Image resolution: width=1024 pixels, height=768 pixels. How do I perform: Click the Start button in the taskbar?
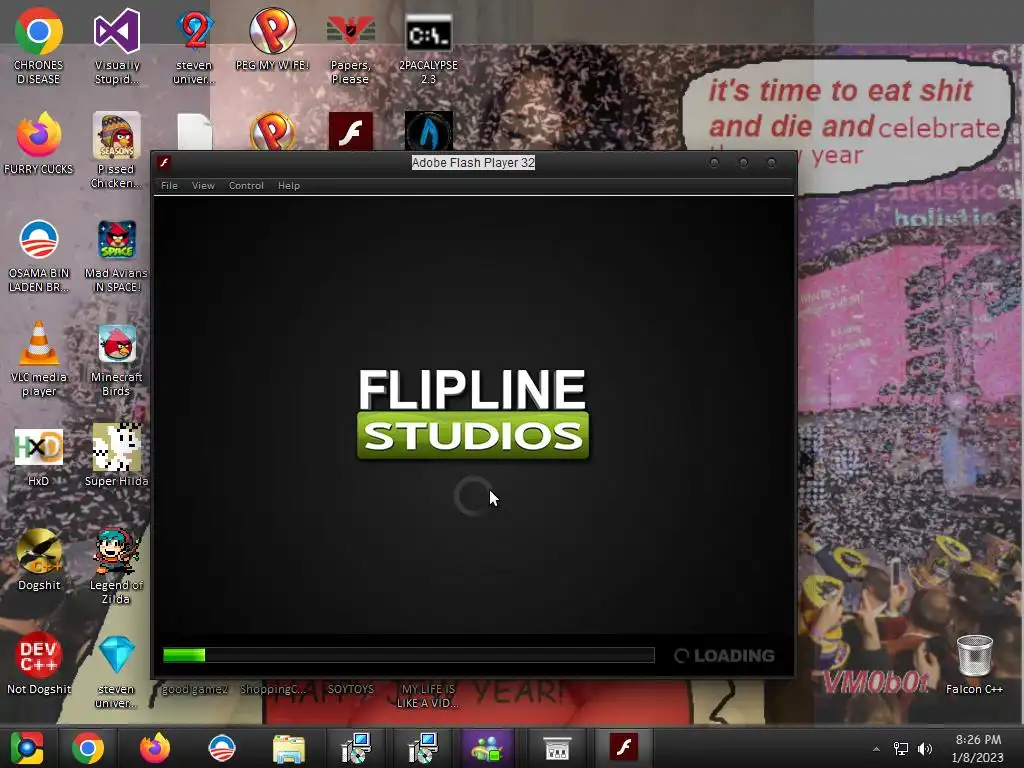tap(27, 748)
